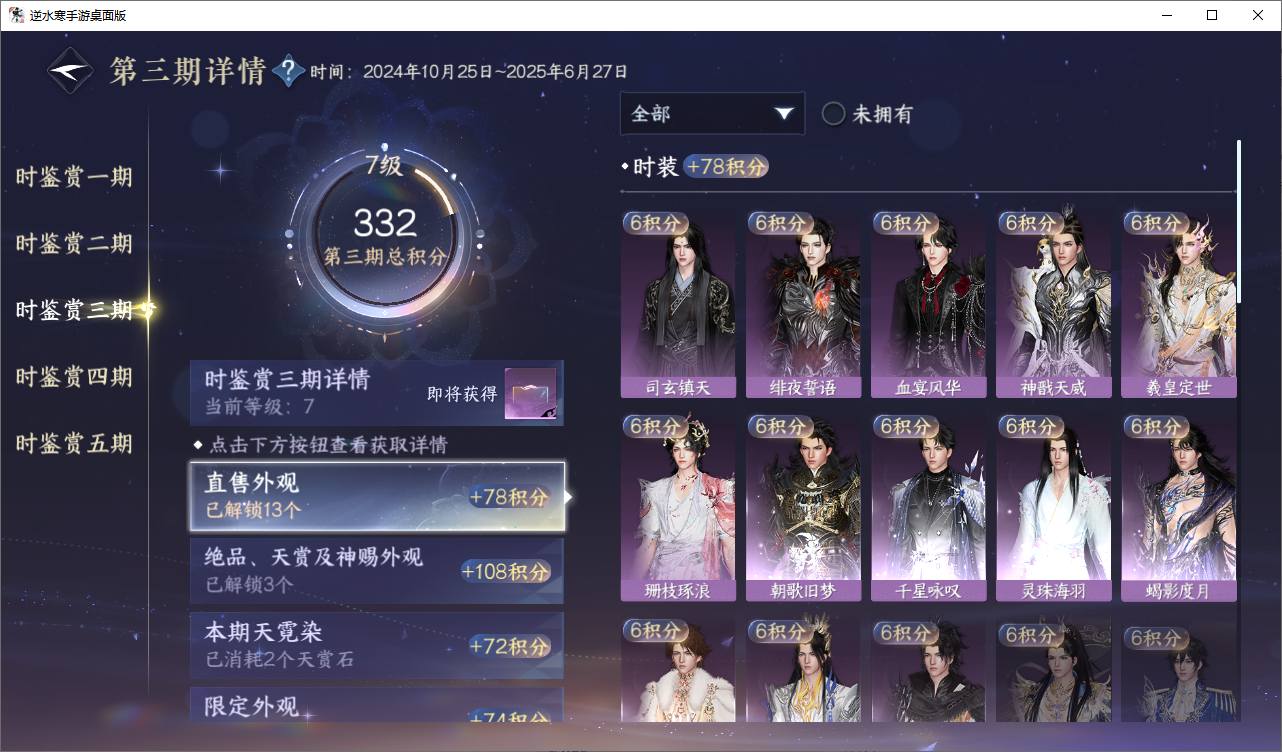Select the 神戬天威 outfit card
The width and height of the screenshot is (1282, 752).
coord(1053,304)
